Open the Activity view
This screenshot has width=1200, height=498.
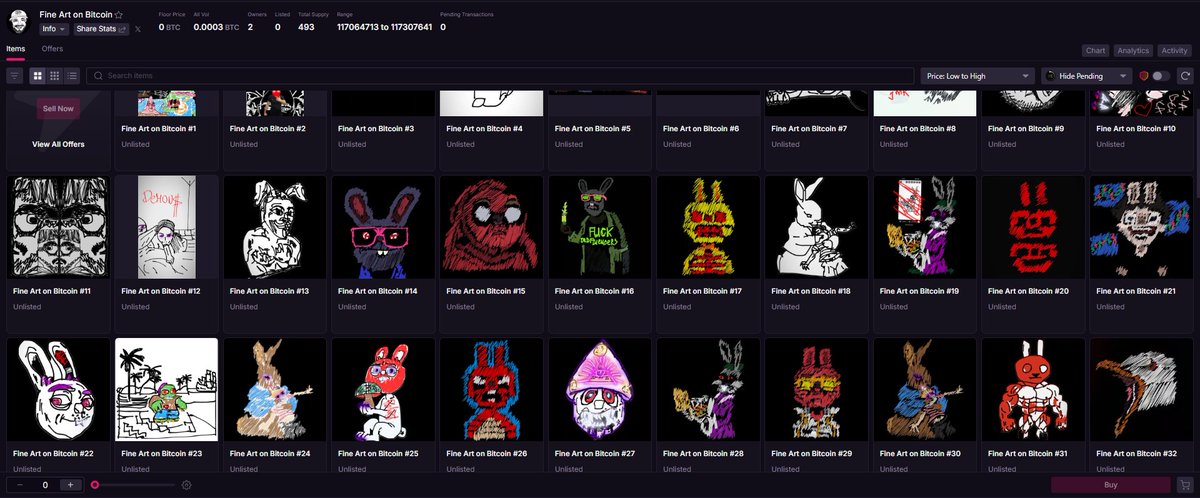coord(1174,50)
